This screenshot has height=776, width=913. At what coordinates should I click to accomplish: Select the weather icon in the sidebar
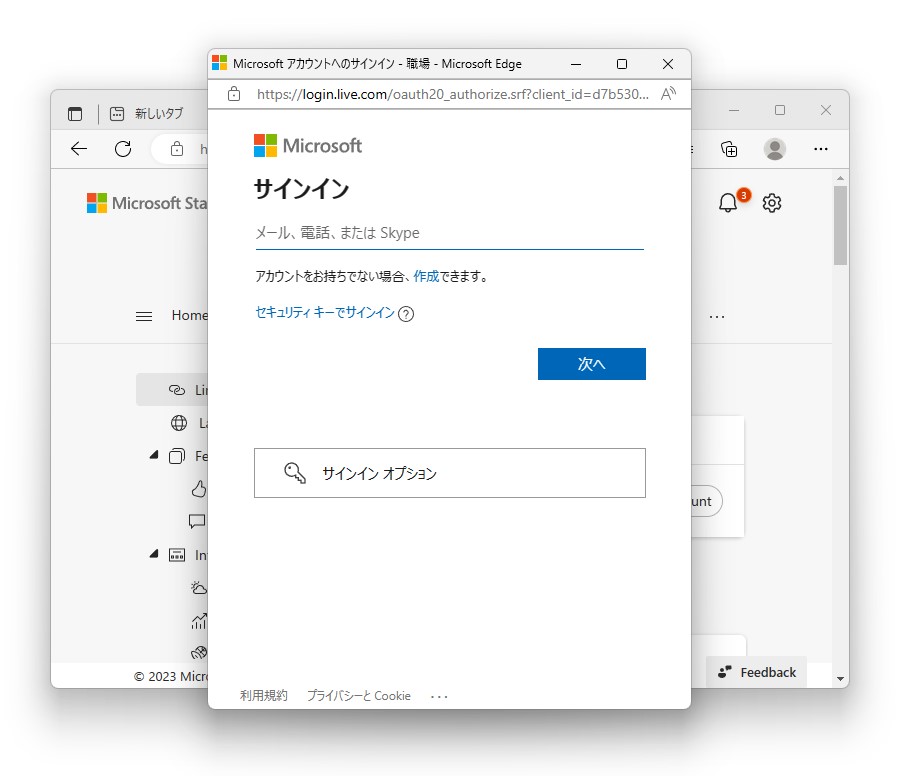pyautogui.click(x=197, y=587)
